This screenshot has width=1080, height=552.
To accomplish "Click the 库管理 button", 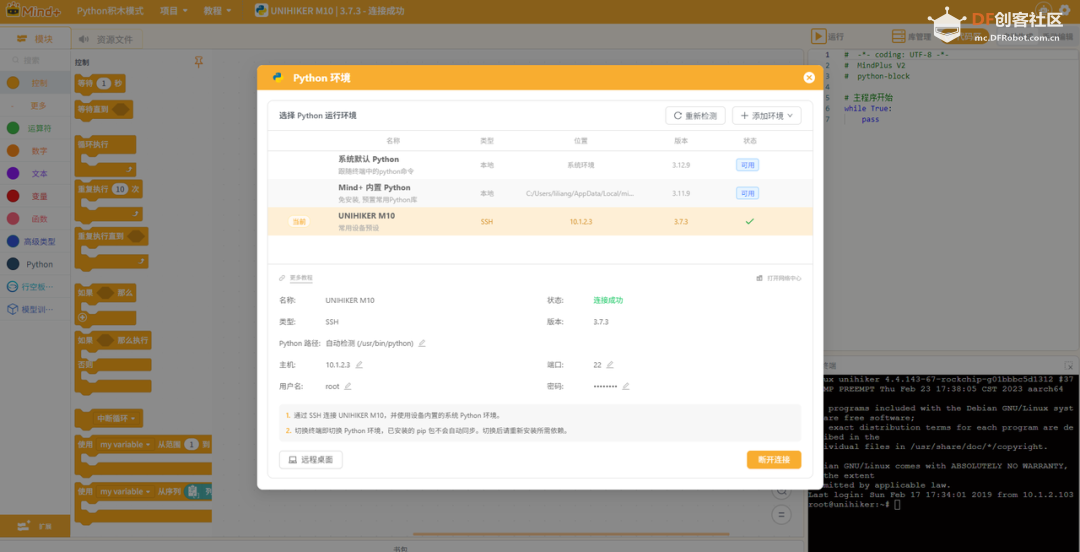I will point(911,37).
